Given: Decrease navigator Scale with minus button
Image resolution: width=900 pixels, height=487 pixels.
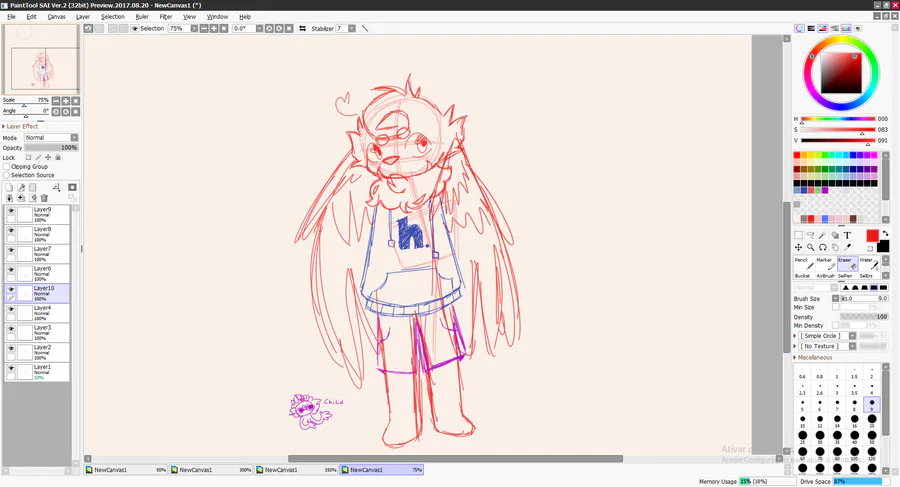Looking at the screenshot, I should pos(56,101).
